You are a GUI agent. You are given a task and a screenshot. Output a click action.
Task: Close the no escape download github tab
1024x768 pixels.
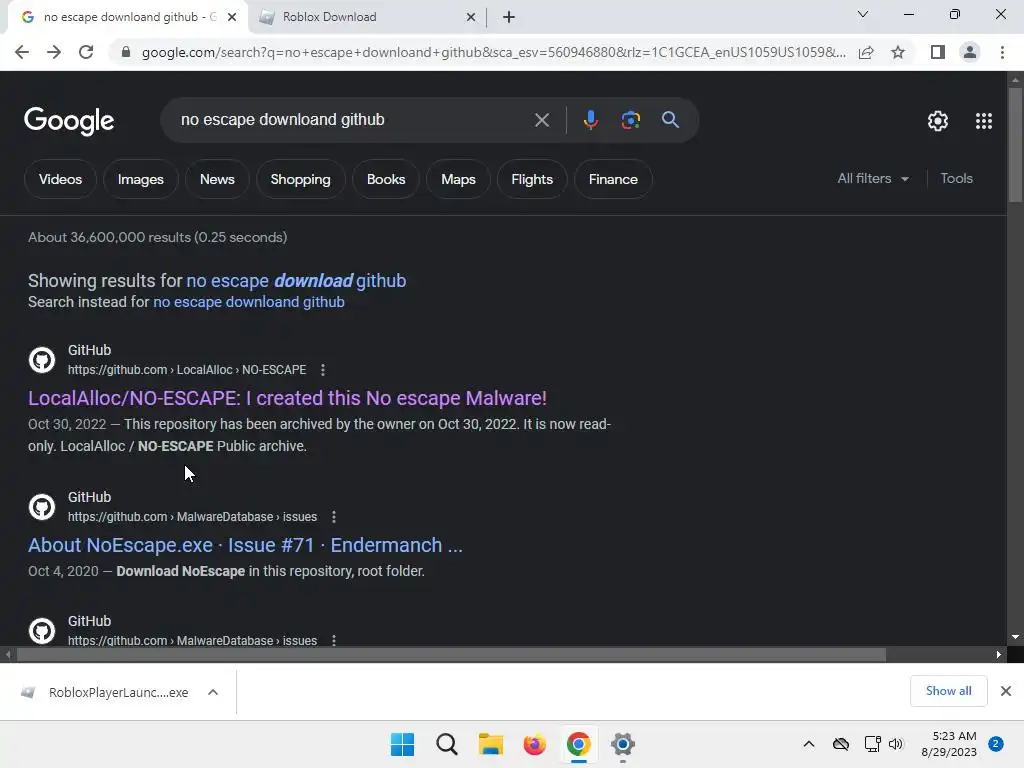tap(232, 18)
